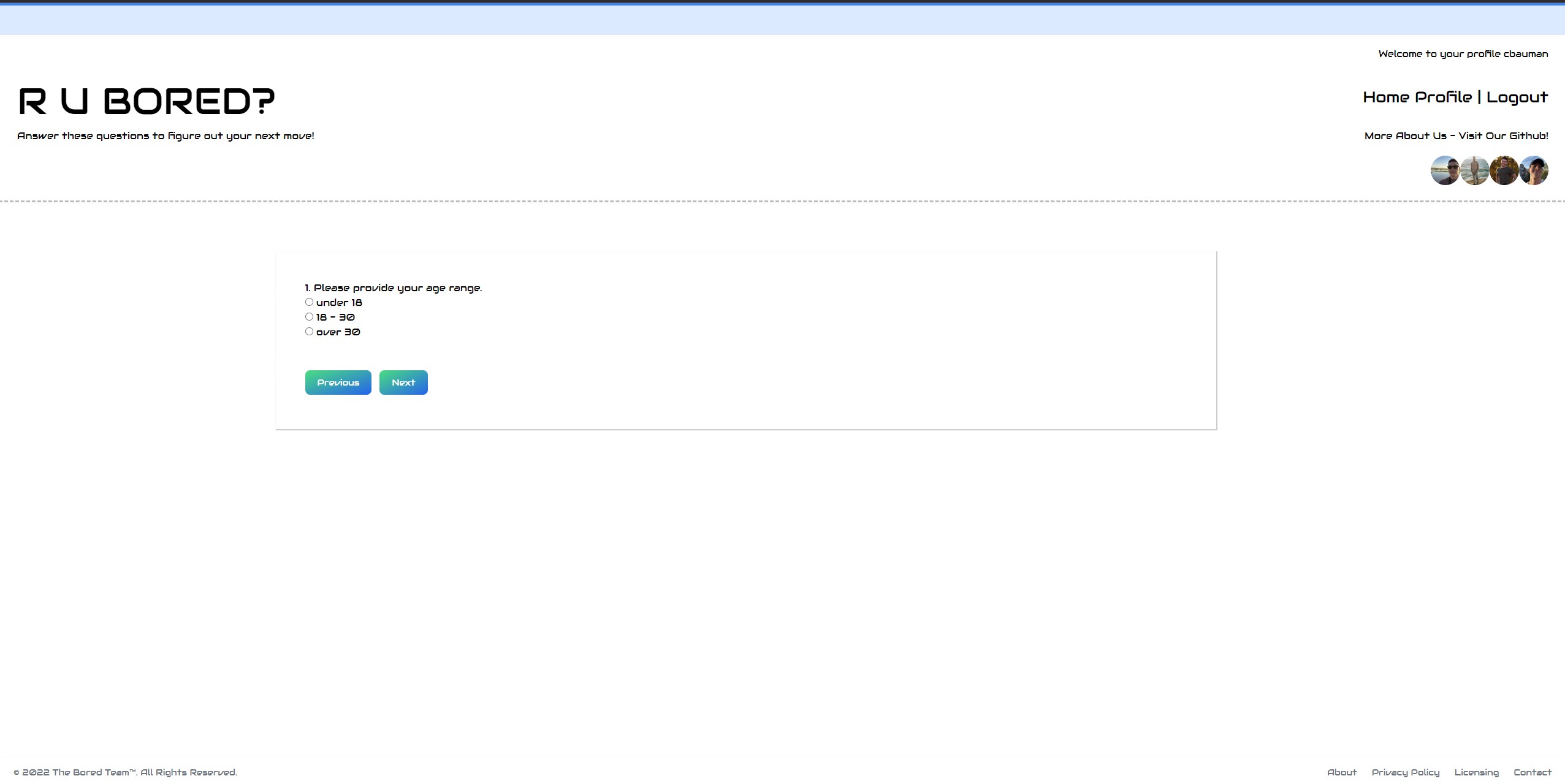Screen dimensions: 1565x784
Task: Log out using the Logout link
Action: point(1517,97)
